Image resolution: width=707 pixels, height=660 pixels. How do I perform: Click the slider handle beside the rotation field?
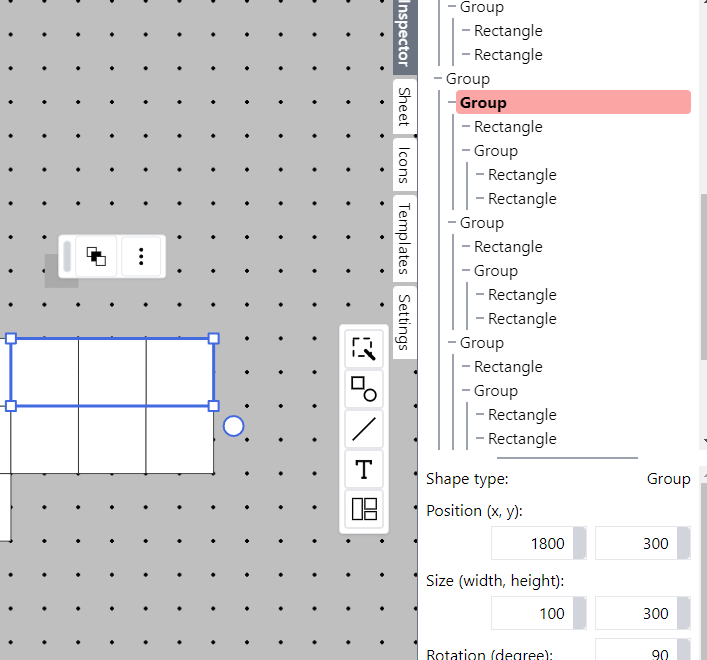click(684, 650)
